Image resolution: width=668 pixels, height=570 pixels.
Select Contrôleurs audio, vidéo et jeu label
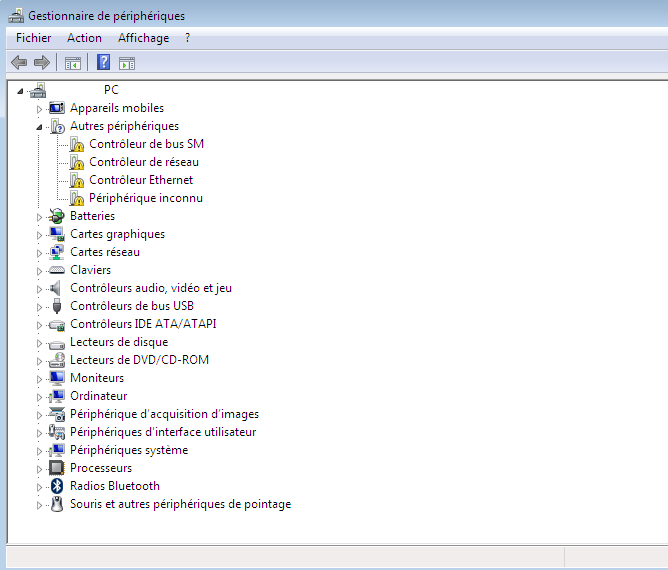click(x=151, y=288)
